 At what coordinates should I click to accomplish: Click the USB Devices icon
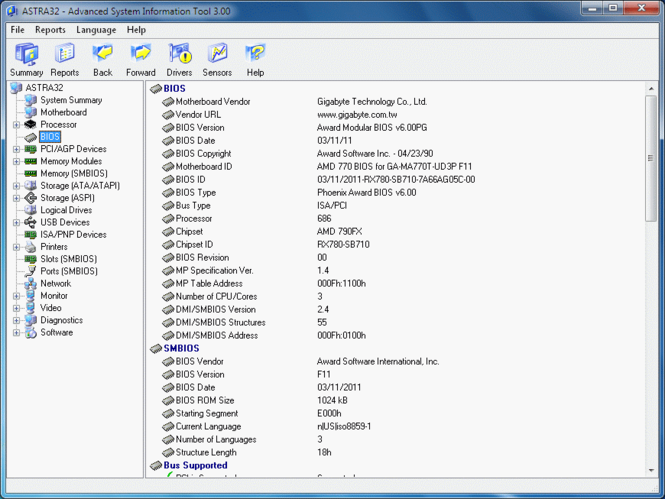[x=31, y=223]
